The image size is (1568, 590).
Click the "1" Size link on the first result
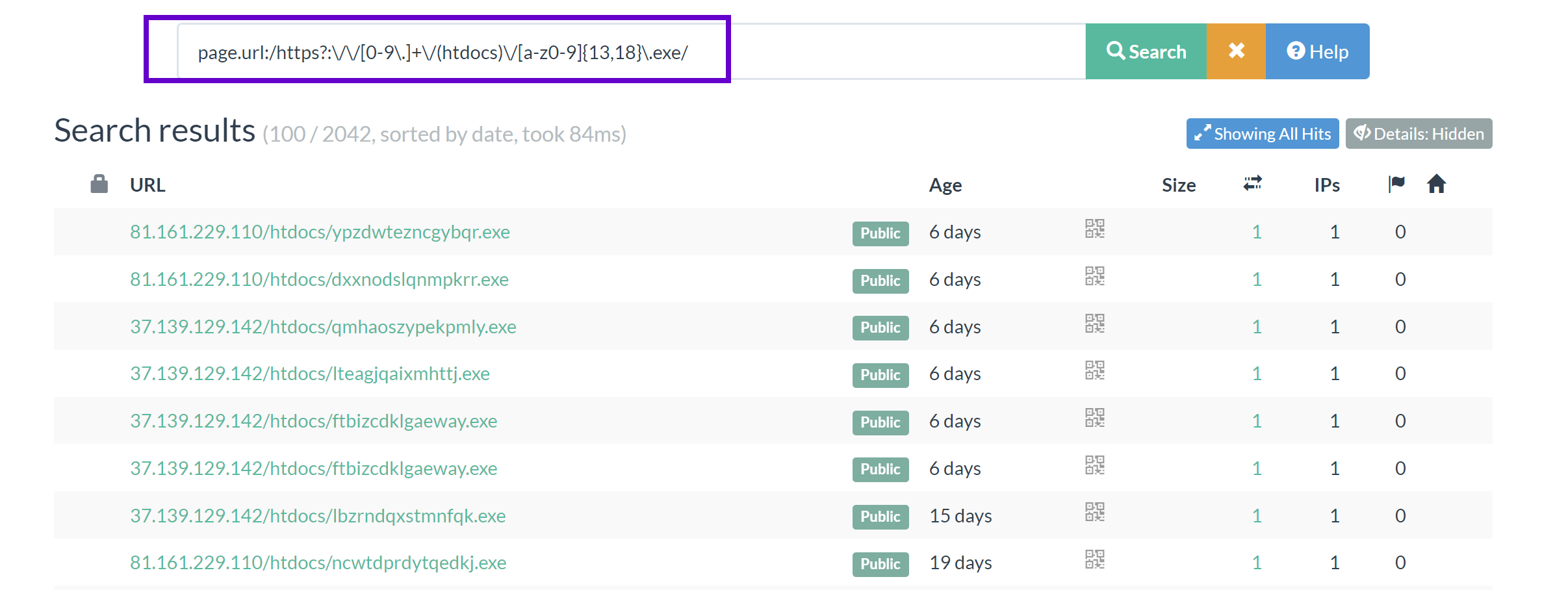pos(1257,231)
